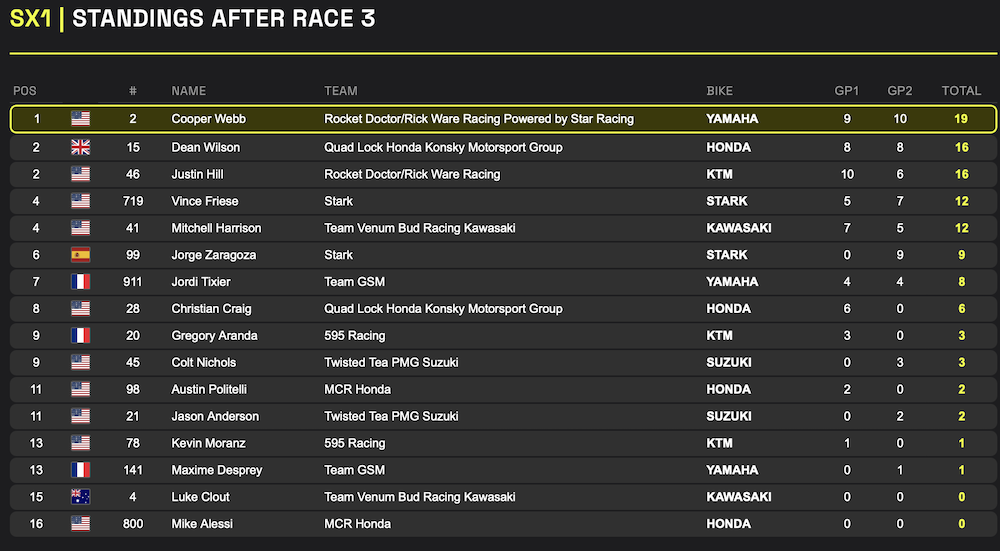
Task: Click the France flag beside Gregory Aranda
Action: pyautogui.click(x=80, y=335)
